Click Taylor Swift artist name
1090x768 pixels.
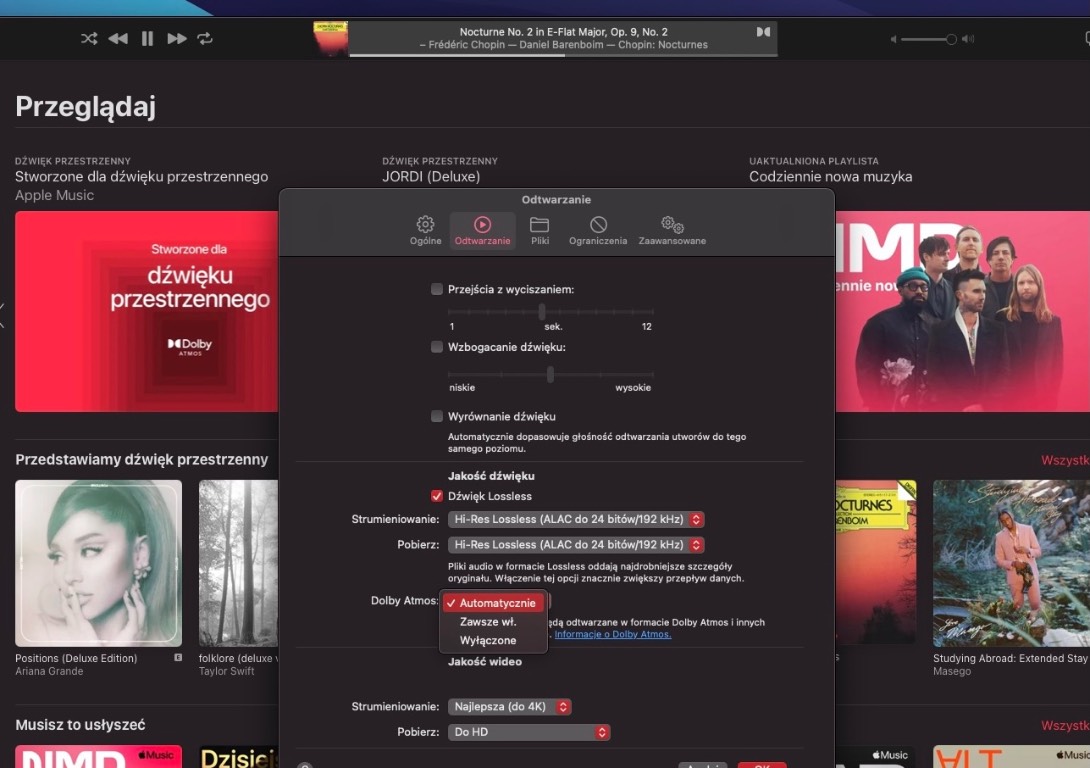tap(227, 671)
